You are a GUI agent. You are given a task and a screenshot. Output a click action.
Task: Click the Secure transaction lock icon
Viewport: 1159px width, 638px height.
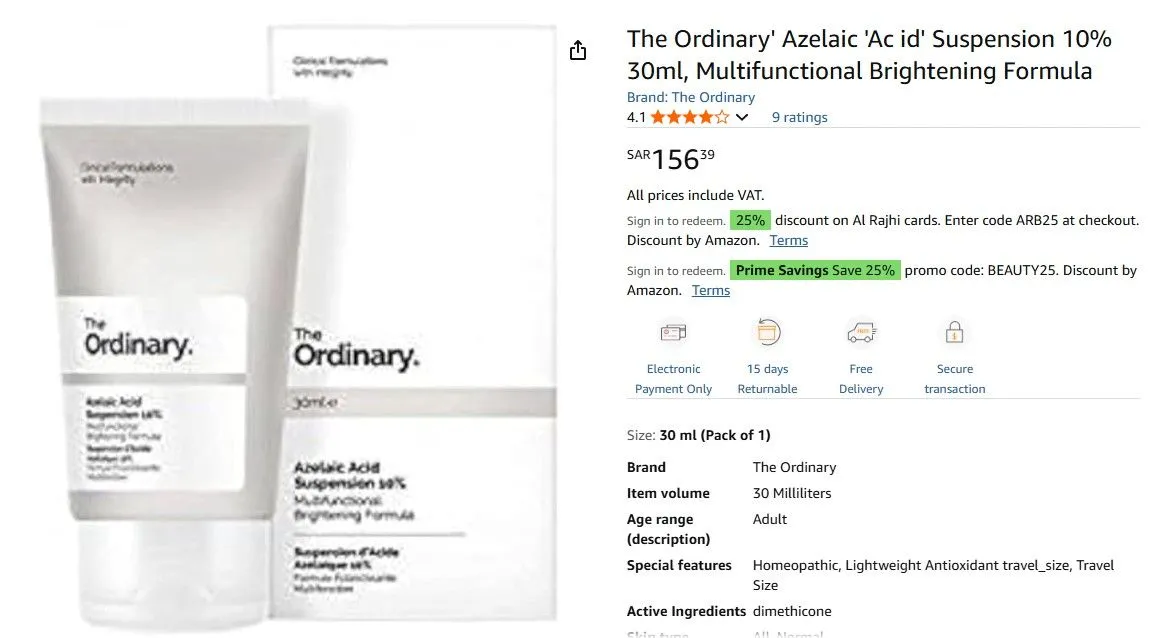[x=954, y=331]
